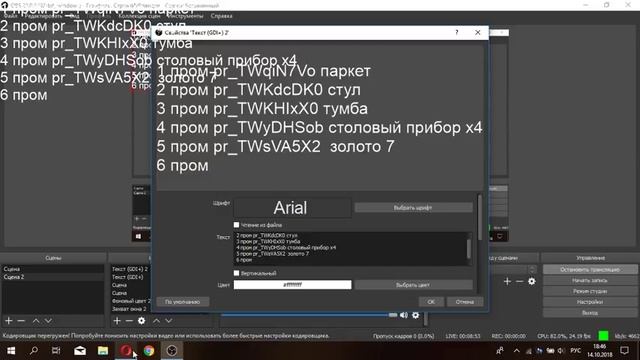
Task: Click 'Выбрать цвет' button
Action: click(413, 285)
